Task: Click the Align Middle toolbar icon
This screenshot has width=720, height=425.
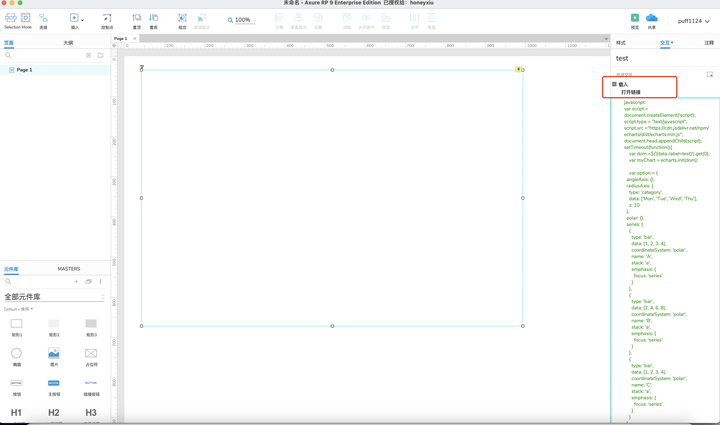Action: click(366, 18)
